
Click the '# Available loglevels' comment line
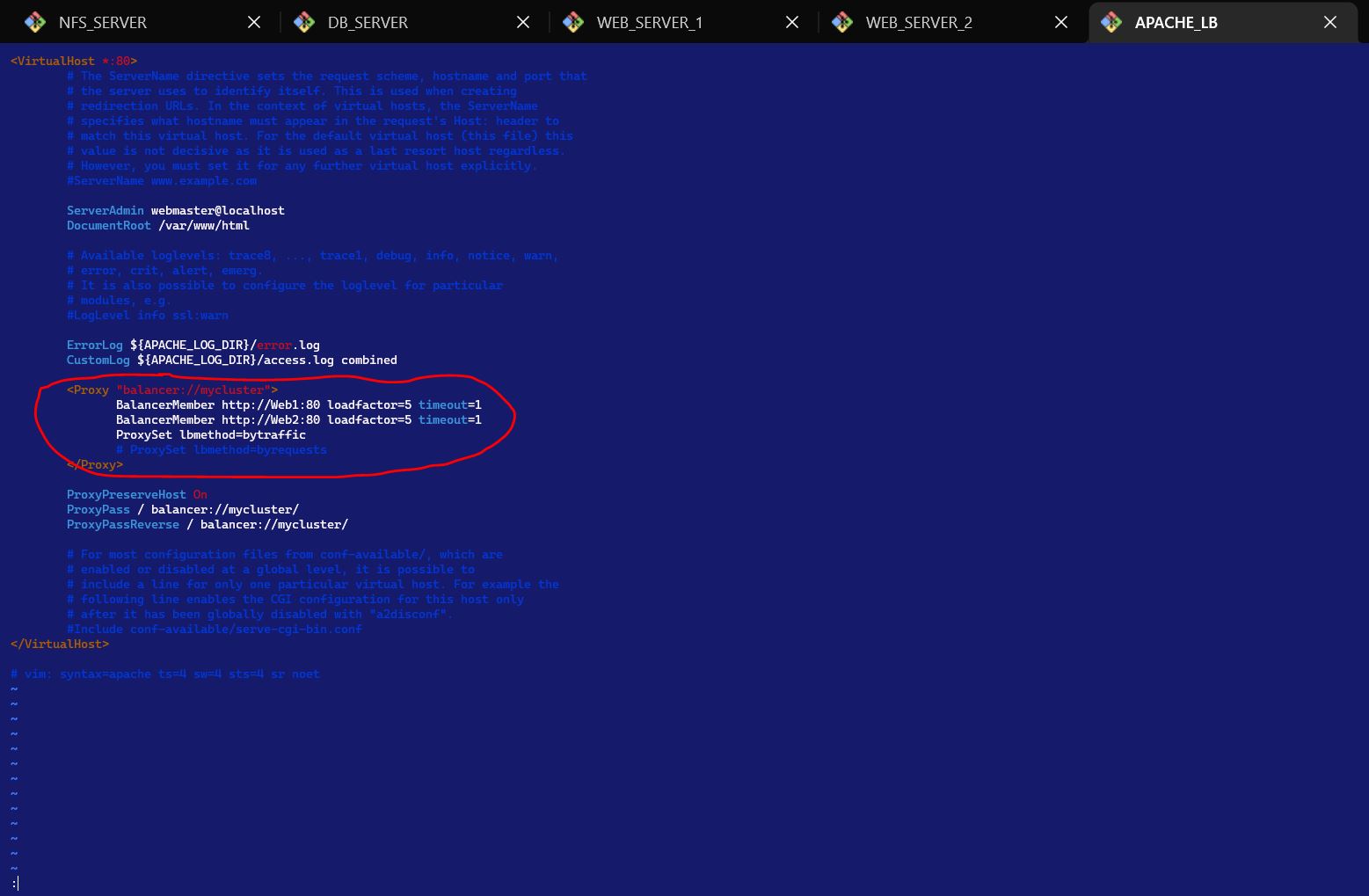pyautogui.click(x=313, y=255)
